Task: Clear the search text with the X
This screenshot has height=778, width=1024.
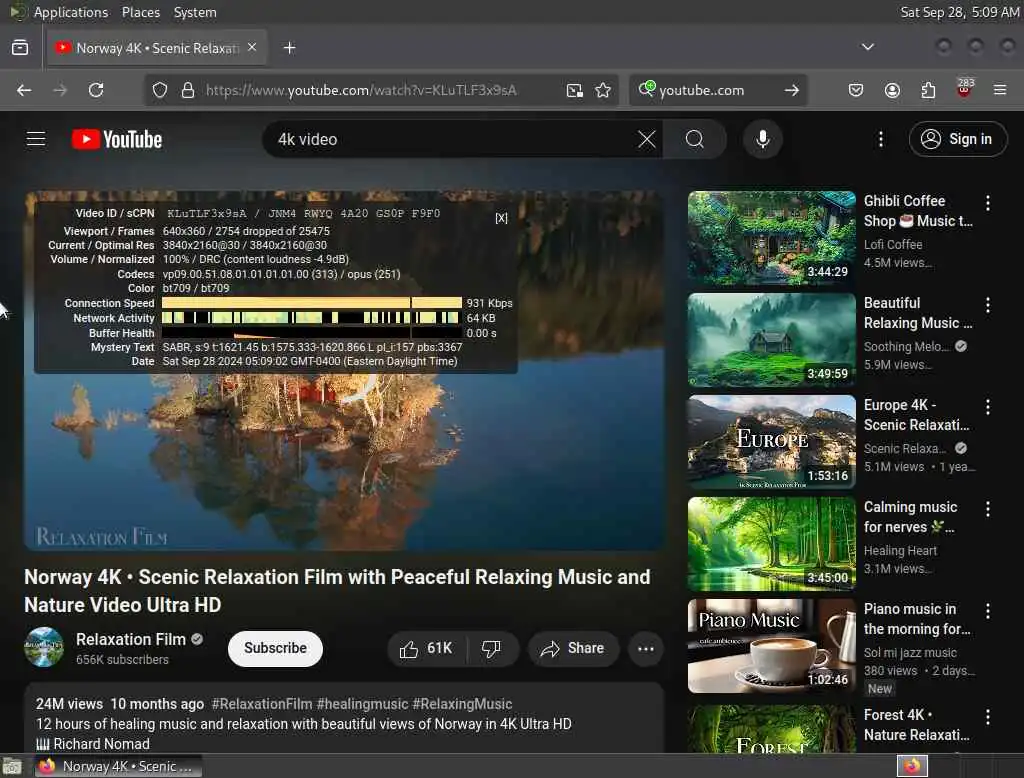Action: pos(647,139)
